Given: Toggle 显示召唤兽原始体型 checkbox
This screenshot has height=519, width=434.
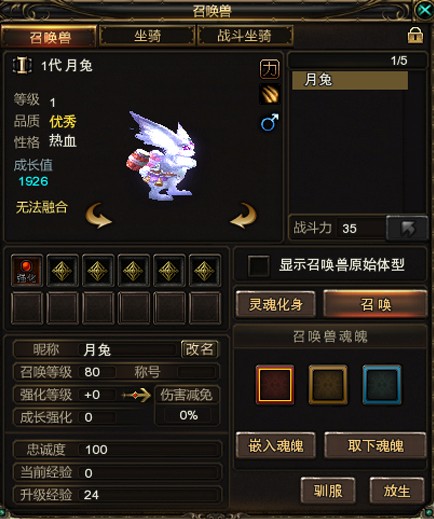Looking at the screenshot, I should click(x=259, y=266).
